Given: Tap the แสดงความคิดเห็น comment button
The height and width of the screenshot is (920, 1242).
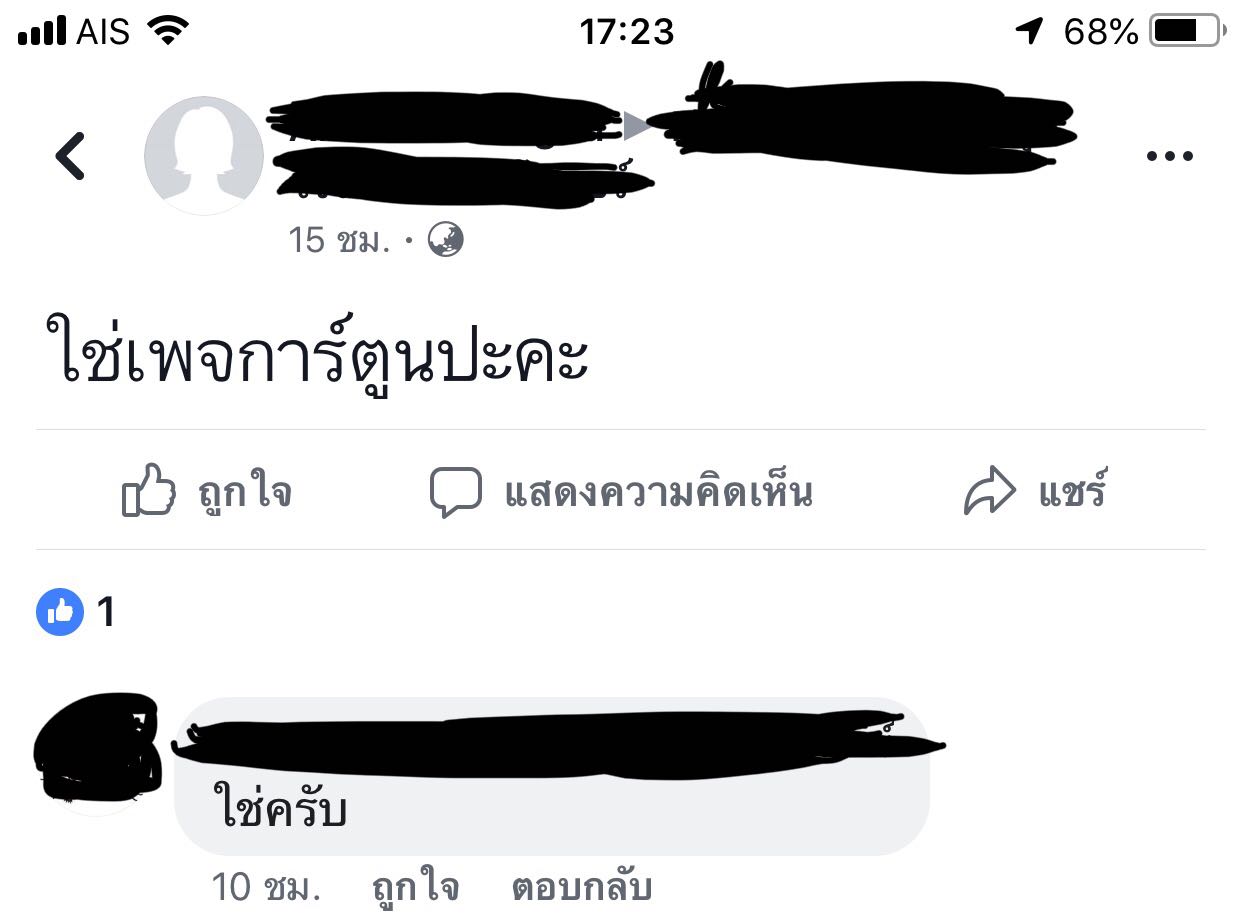Looking at the screenshot, I should tap(659, 492).
